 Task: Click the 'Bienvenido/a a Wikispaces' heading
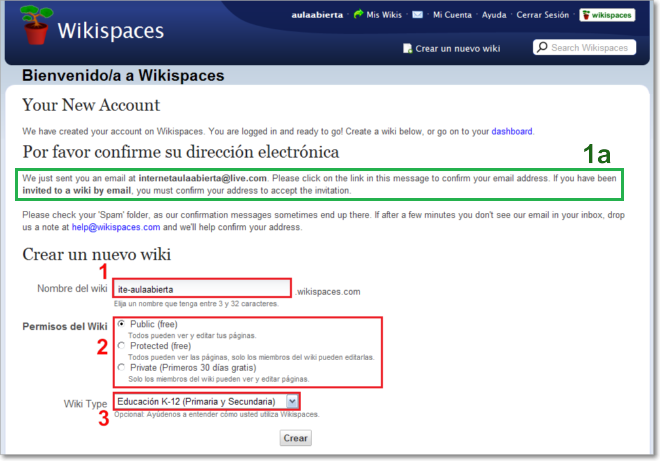point(123,75)
